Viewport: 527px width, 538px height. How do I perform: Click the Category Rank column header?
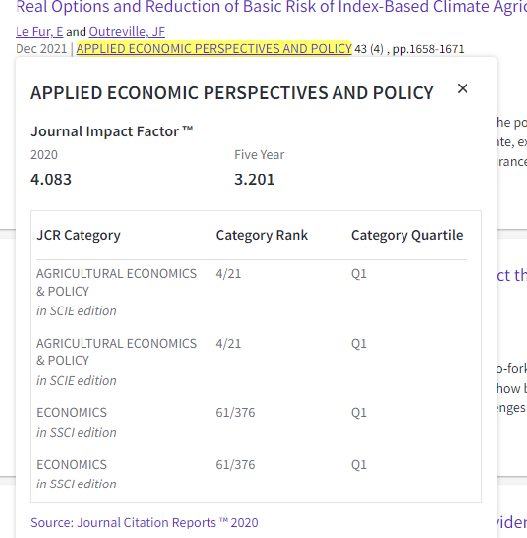coord(262,235)
